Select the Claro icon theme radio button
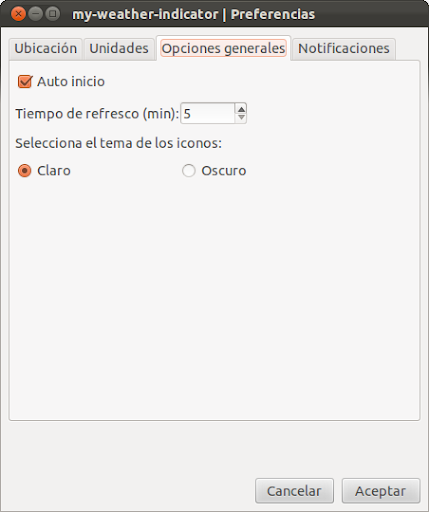 (25, 171)
